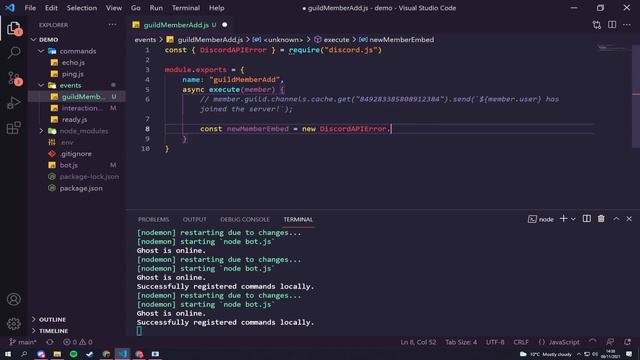Maximize the panel with up chevron
The width and height of the screenshot is (640, 360).
616,219
